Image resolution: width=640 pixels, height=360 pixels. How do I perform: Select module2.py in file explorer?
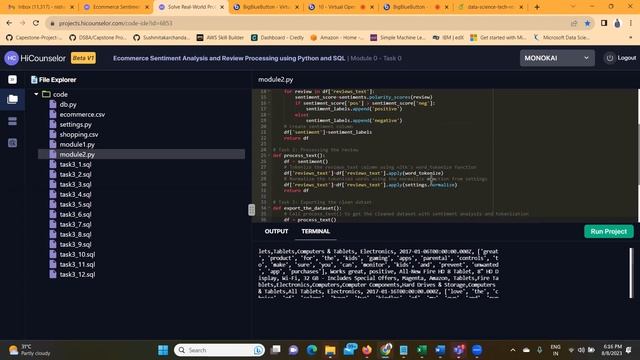click(141, 154)
